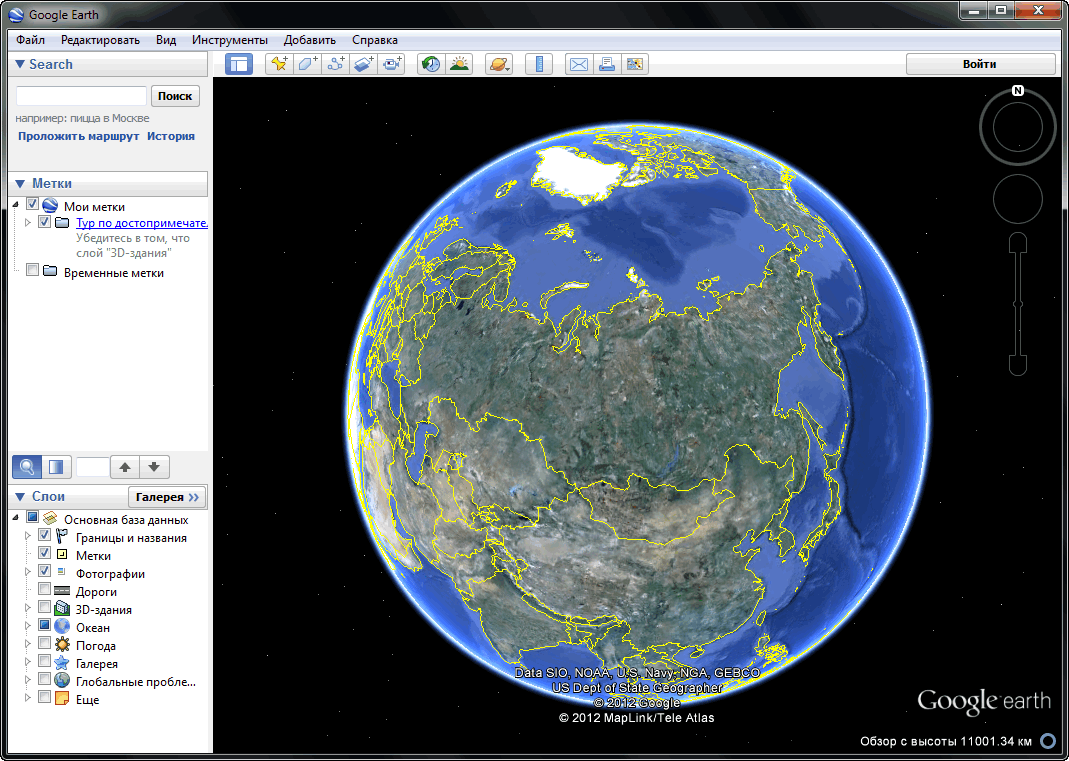Collapse the Слои panel
The image size is (1069, 761).
point(20,497)
